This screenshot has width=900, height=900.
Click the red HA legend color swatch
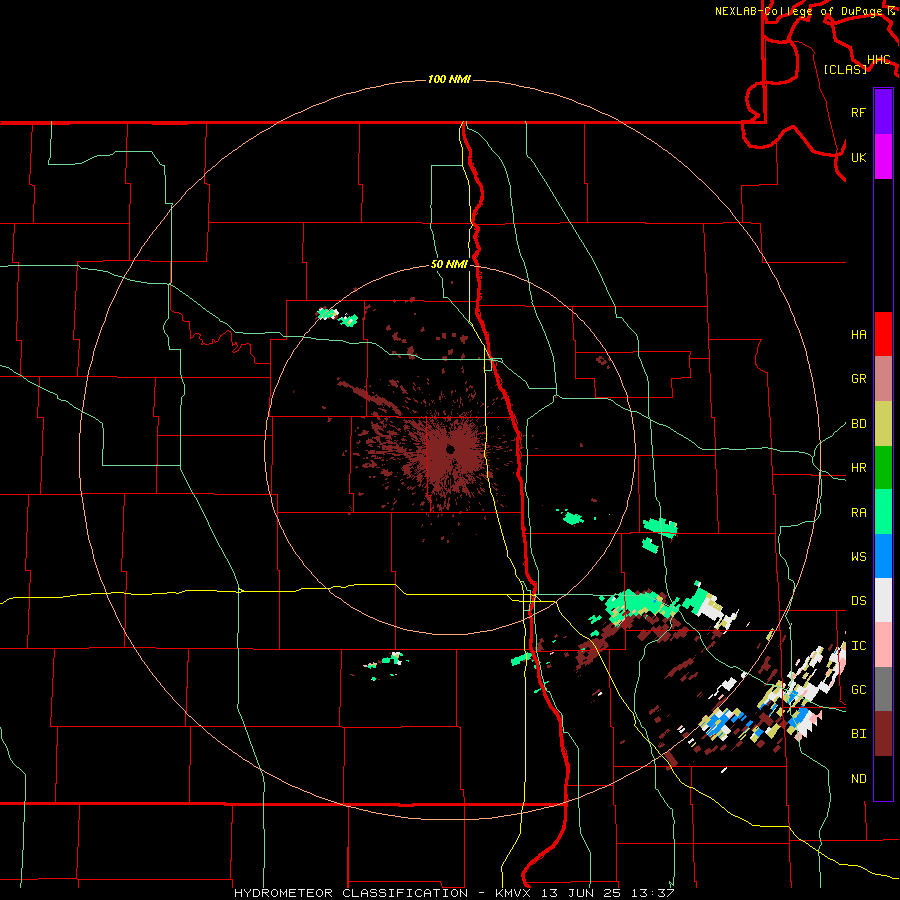(x=883, y=334)
